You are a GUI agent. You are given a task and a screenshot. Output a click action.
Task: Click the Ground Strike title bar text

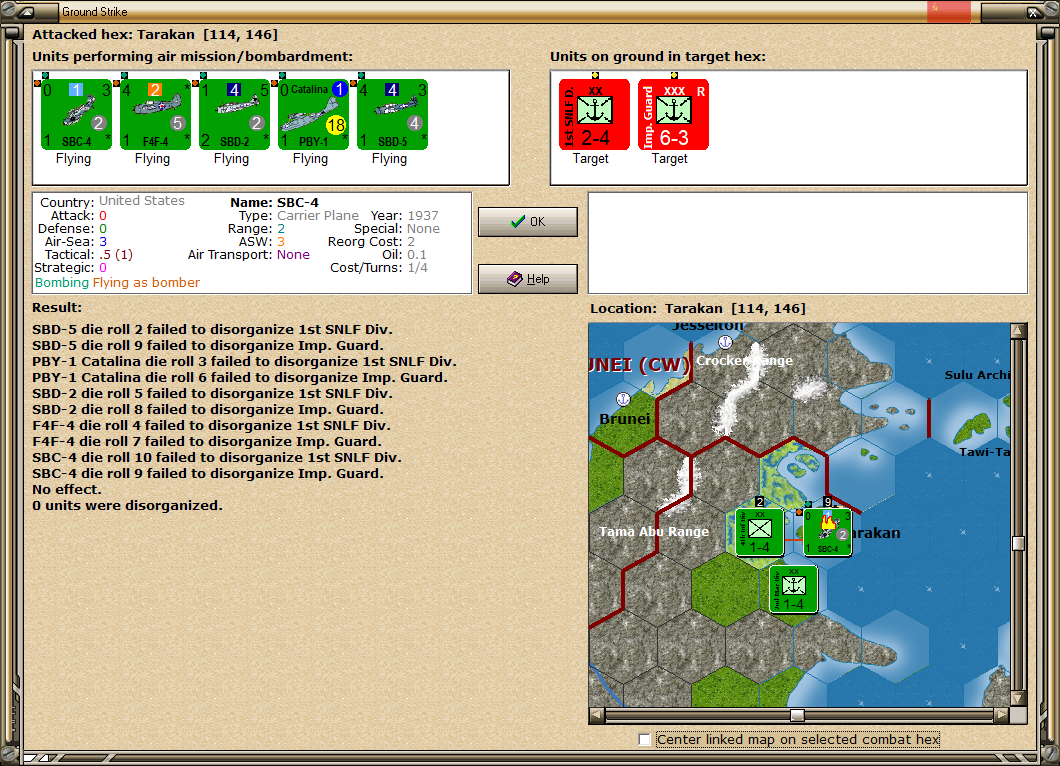pos(95,11)
